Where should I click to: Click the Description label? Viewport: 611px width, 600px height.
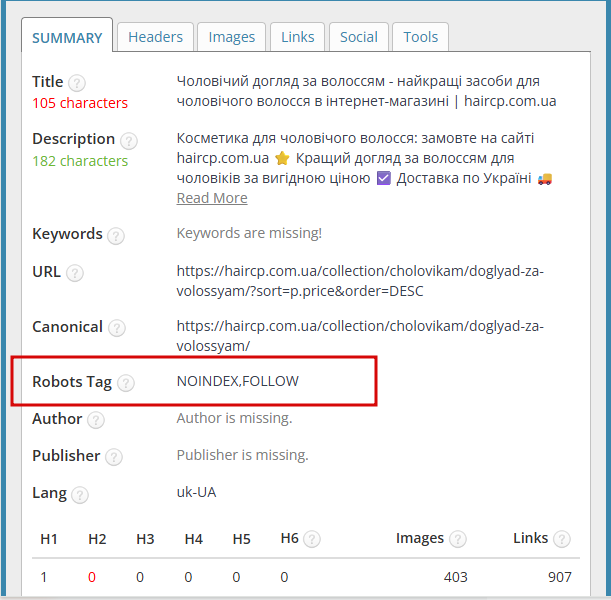click(x=74, y=139)
